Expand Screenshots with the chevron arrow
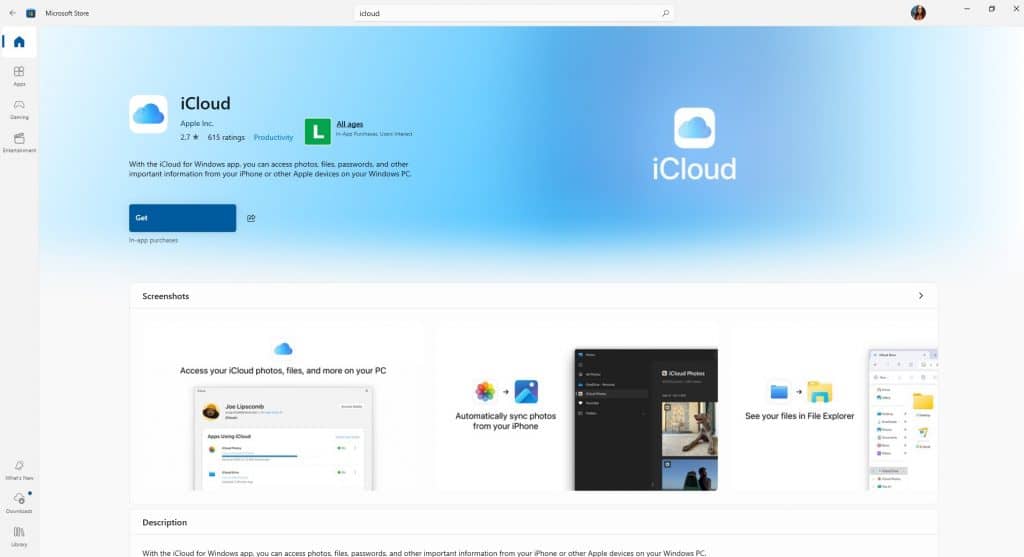Viewport: 1024px width, 557px height. point(921,296)
